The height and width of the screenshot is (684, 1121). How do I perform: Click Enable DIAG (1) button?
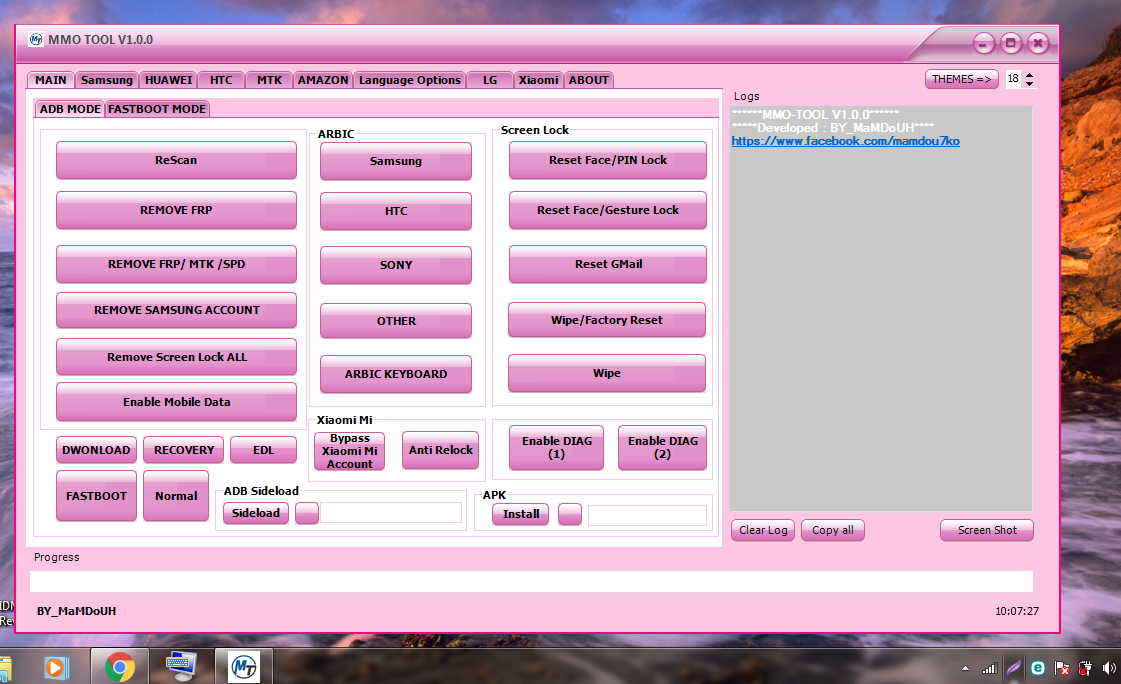pos(556,447)
